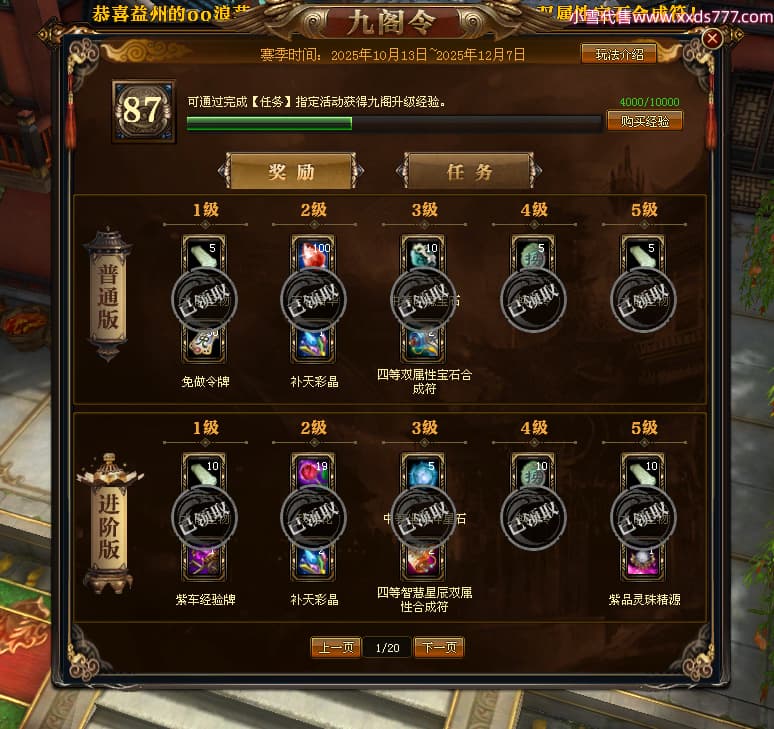Click 进阶版 level 2 purple gem icon

coord(313,472)
